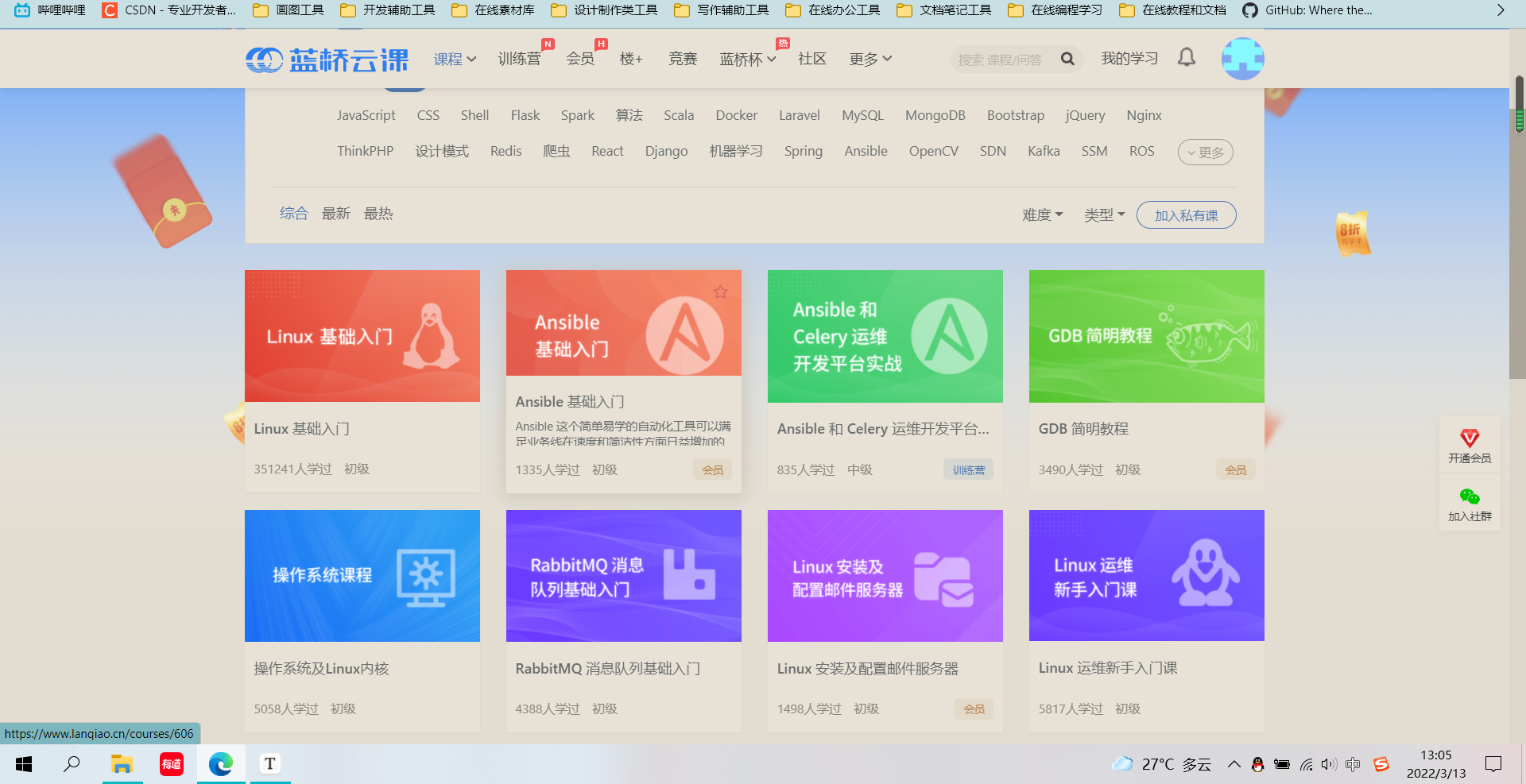Go to 会员 menu
Viewport: 1526px width, 784px height.
(580, 59)
